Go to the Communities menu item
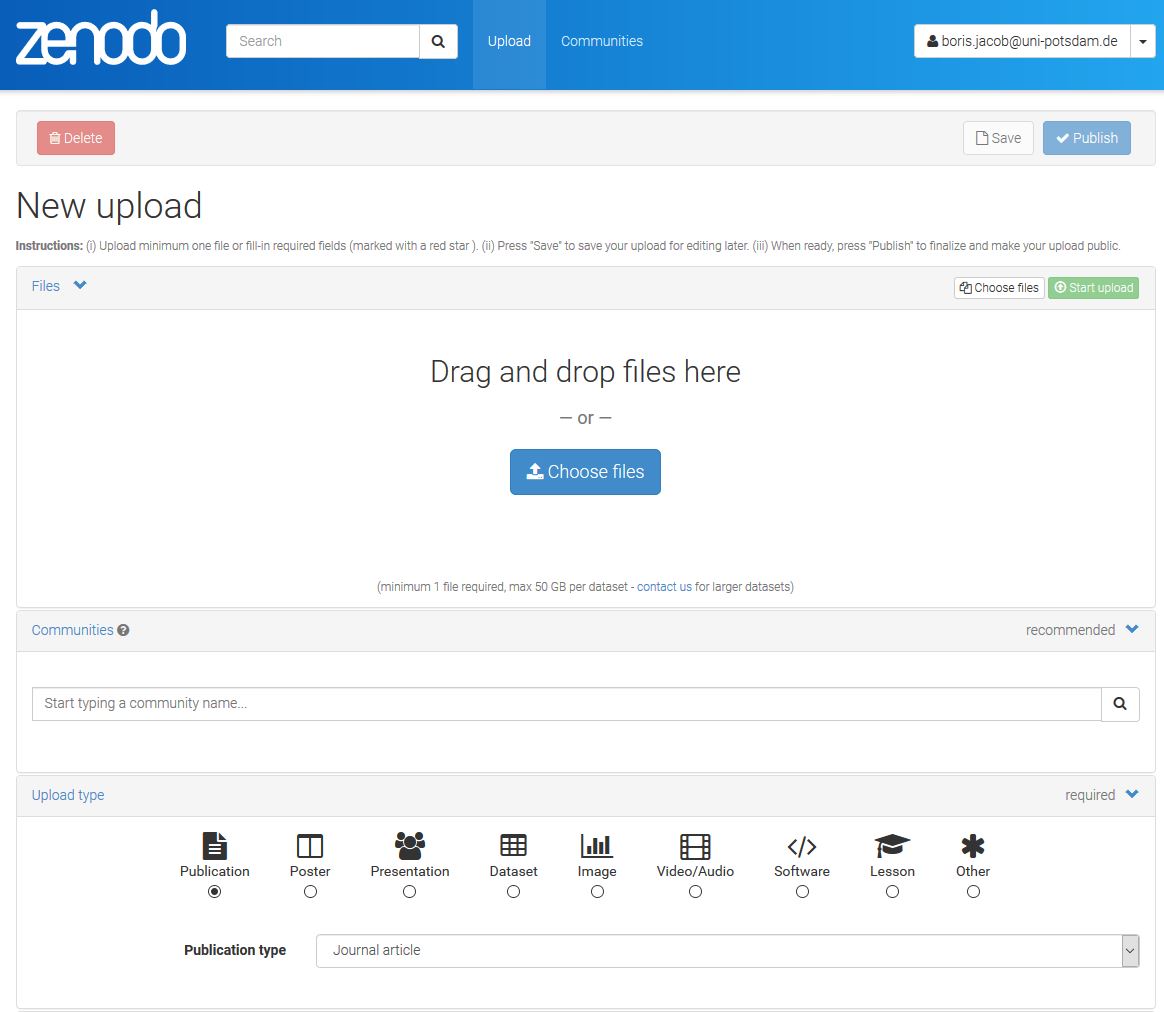Screen dimensions: 1164x1012 [602, 42]
